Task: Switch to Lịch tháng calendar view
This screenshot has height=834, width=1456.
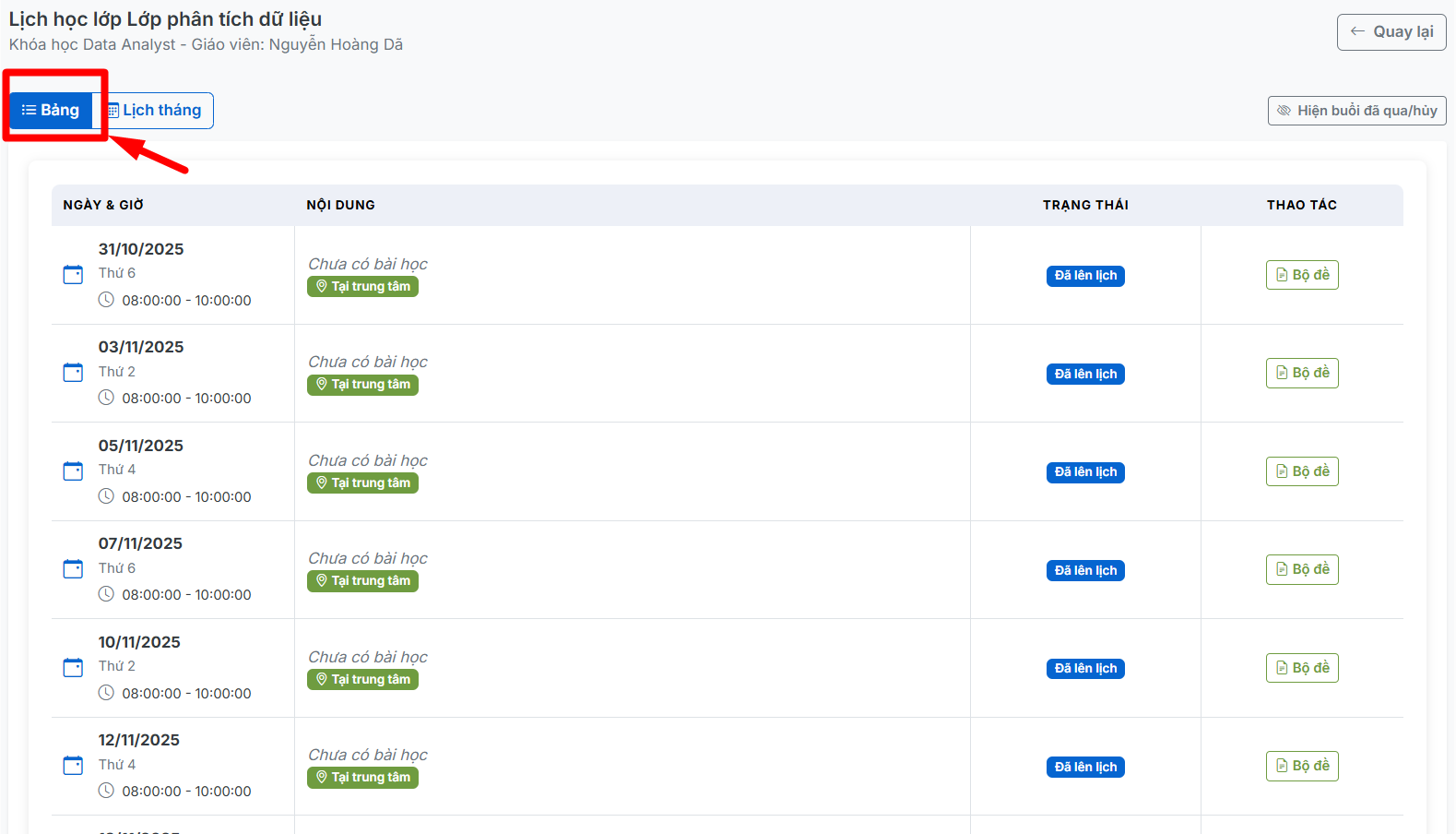Action: [154, 111]
